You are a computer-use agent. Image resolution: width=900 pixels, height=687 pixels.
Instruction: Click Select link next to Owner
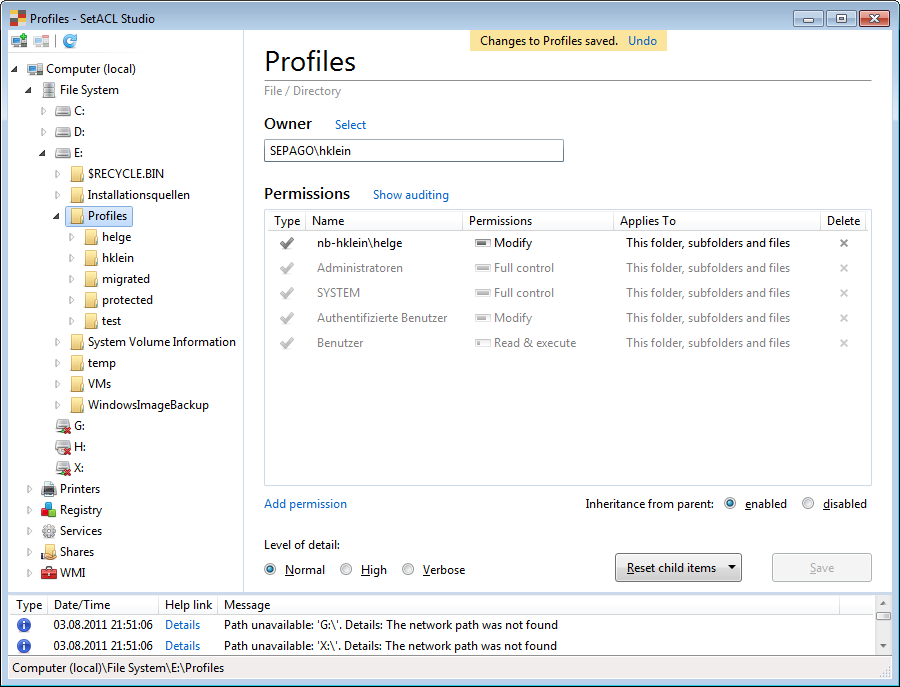point(350,125)
